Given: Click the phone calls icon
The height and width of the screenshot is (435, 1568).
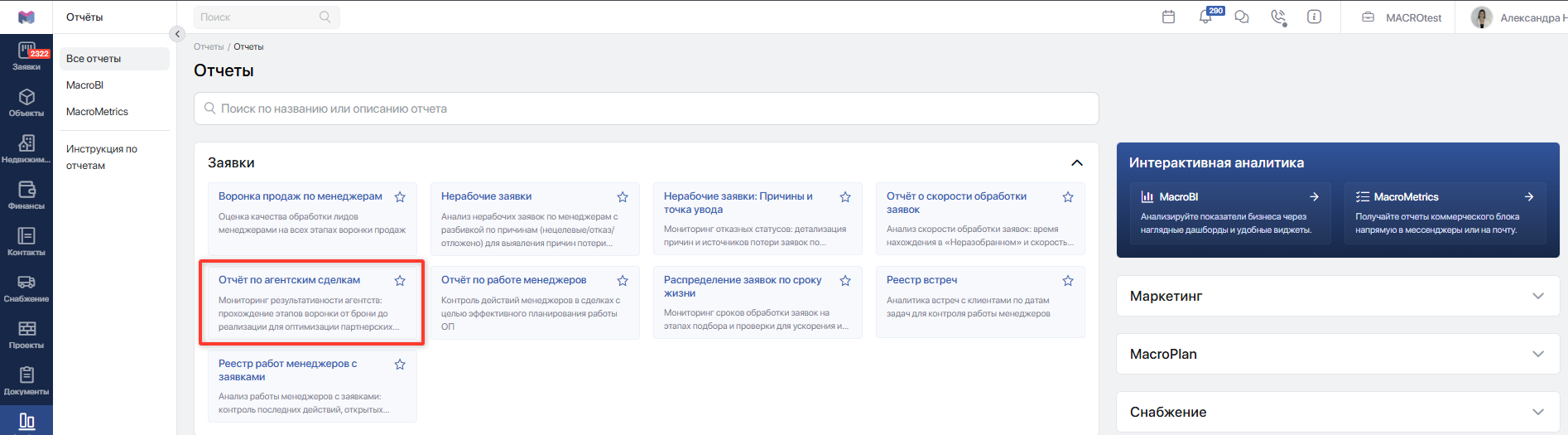Looking at the screenshot, I should pos(1279,17).
